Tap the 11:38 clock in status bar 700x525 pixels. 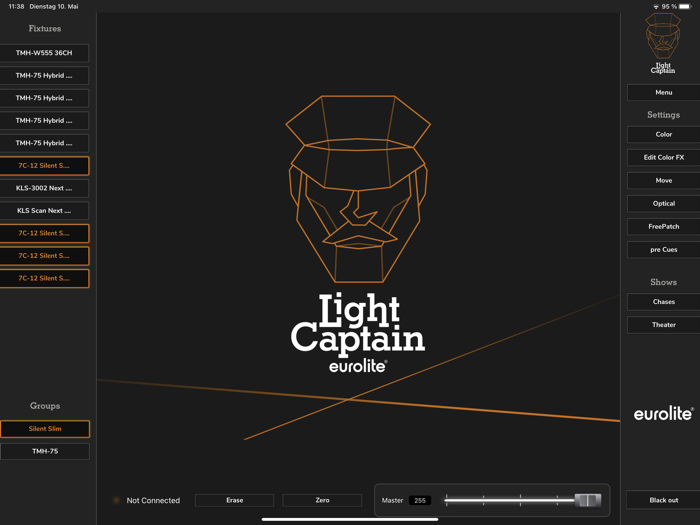(17, 7)
